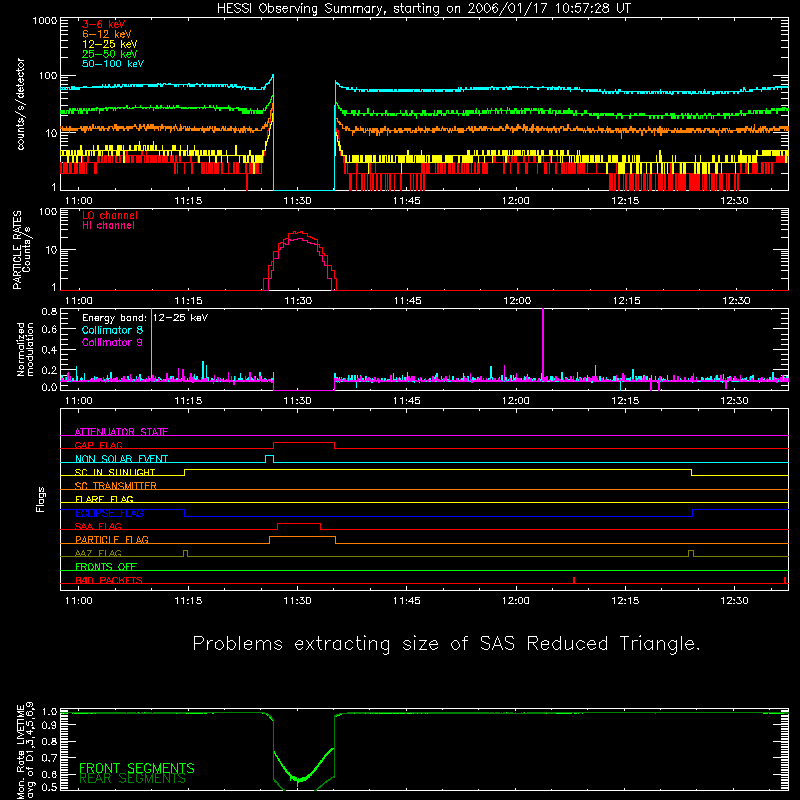Click the raised GAP FLAG segment

[x=304, y=443]
